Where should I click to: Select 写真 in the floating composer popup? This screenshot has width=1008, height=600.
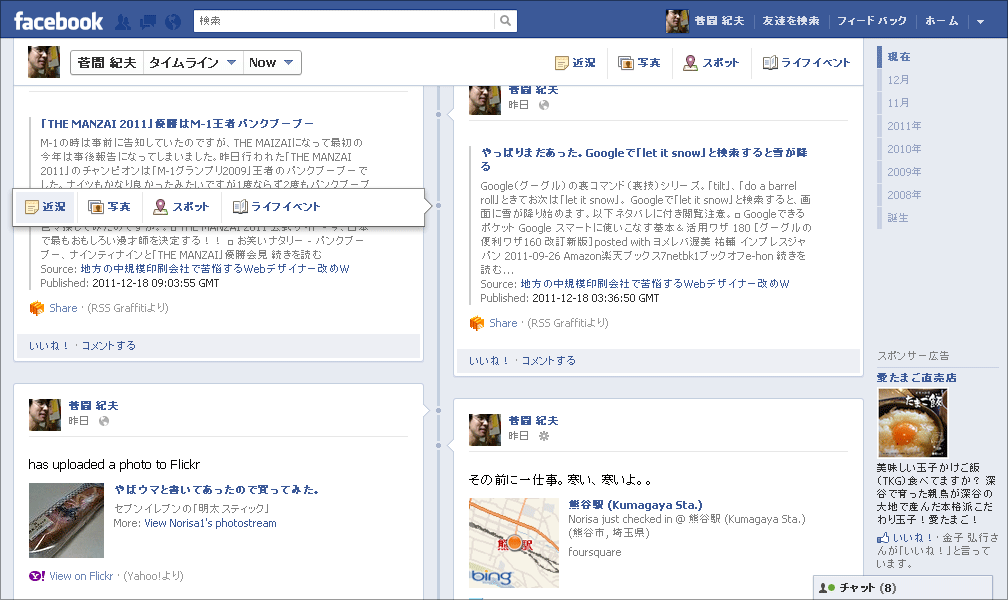click(x=109, y=206)
